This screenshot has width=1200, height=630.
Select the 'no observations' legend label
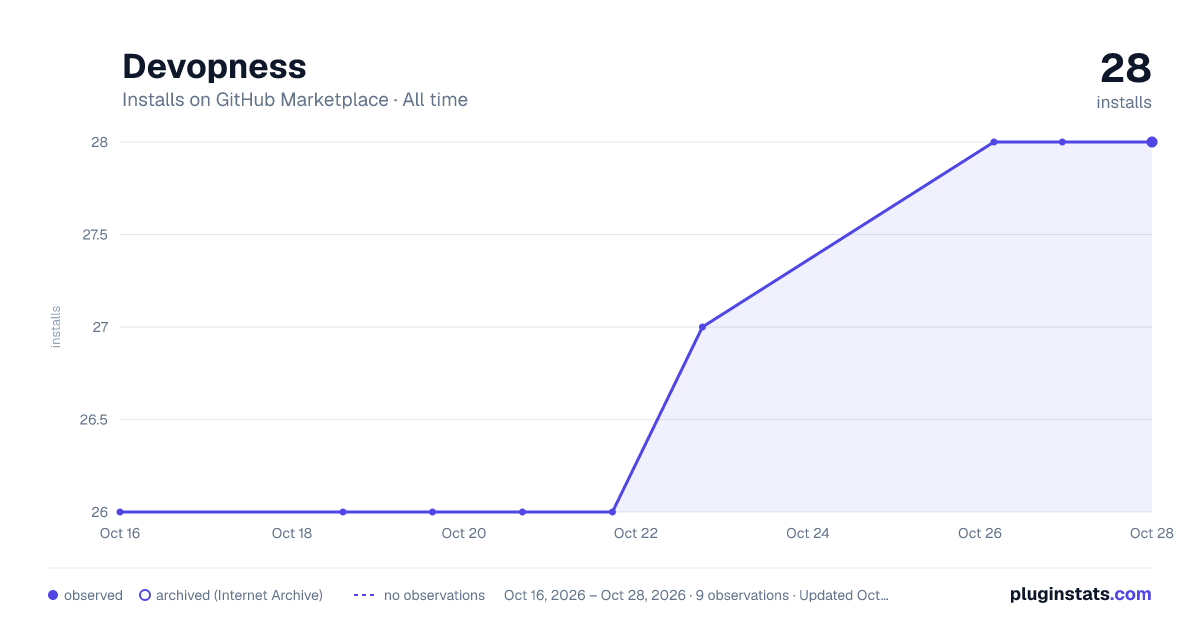434,595
